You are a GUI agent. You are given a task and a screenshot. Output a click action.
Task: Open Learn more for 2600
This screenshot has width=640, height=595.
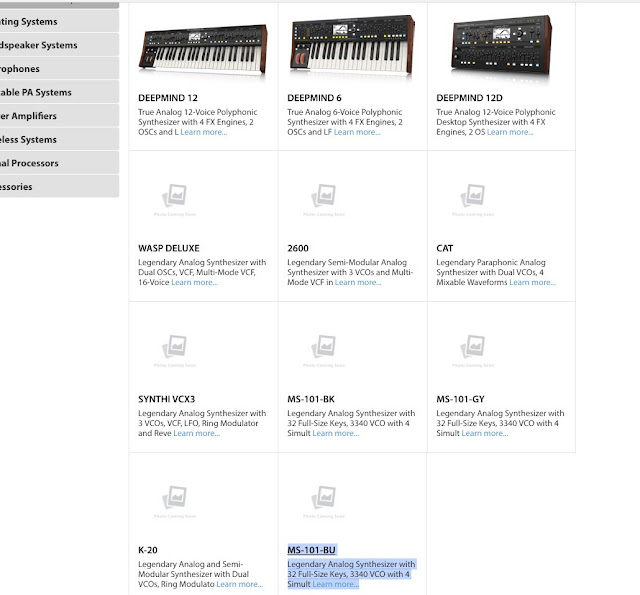[358, 282]
